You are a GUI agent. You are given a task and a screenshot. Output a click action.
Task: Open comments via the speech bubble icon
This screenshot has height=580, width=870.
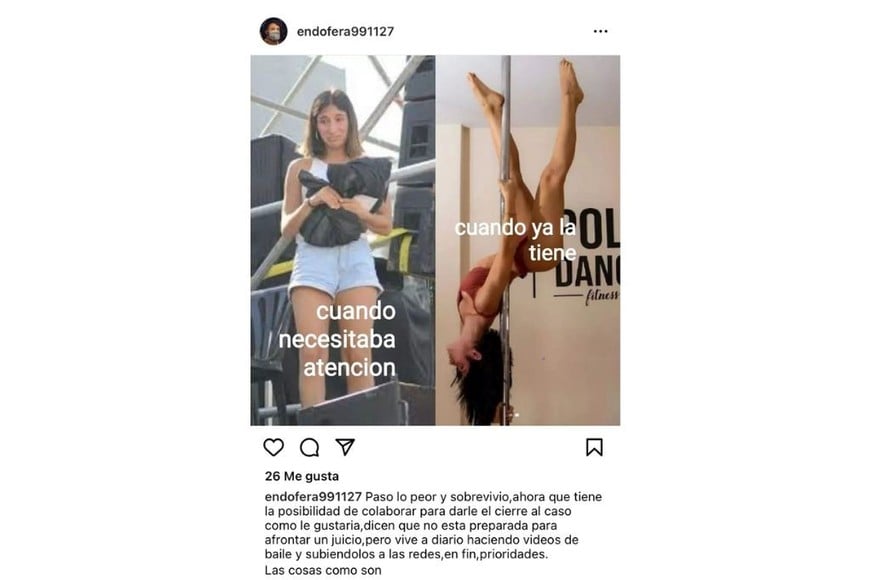pyautogui.click(x=309, y=447)
